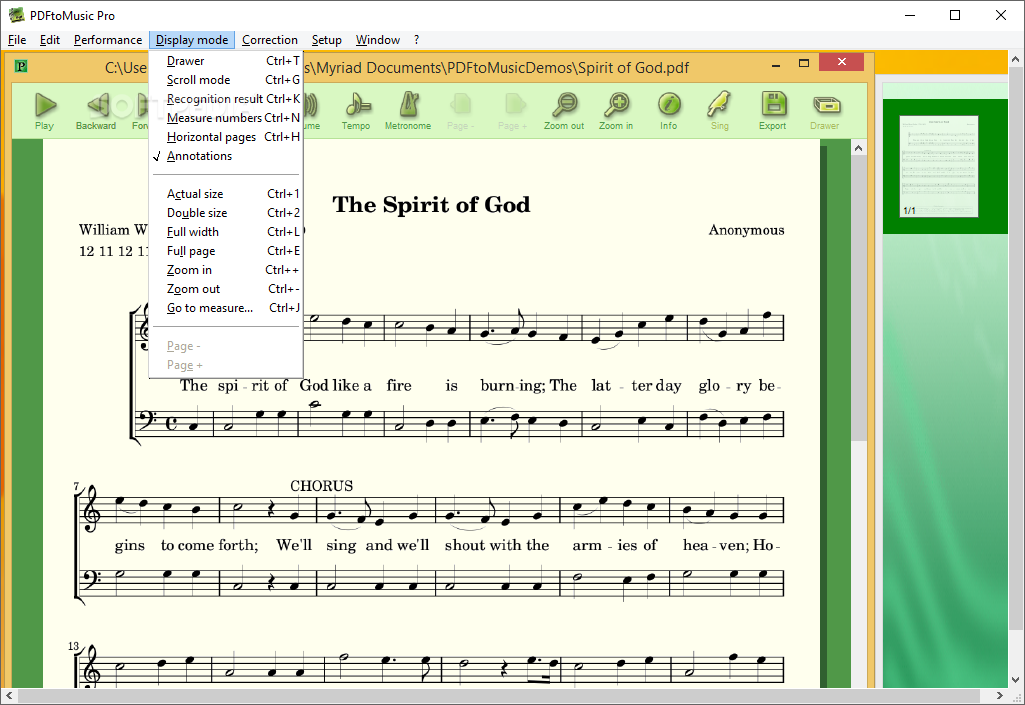Click score scrollbar up arrow
This screenshot has height=705, width=1025.
click(x=858, y=148)
